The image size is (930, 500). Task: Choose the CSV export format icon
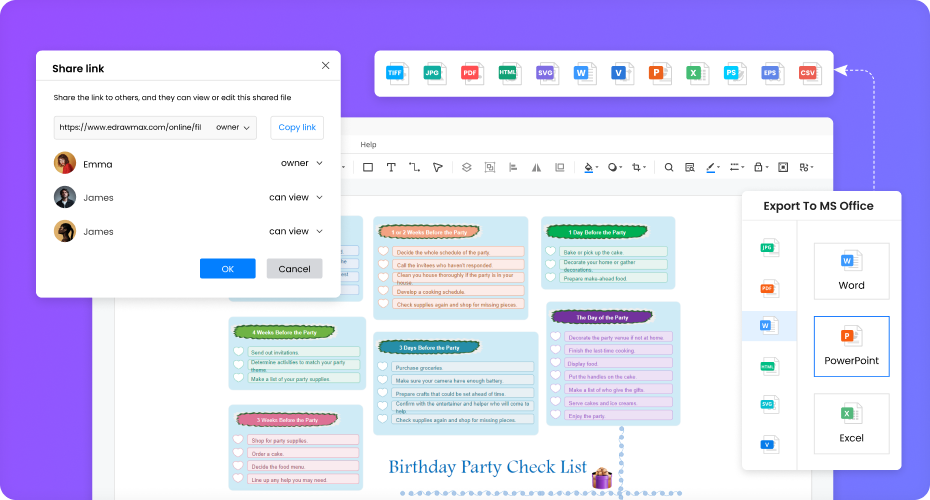[x=808, y=73]
